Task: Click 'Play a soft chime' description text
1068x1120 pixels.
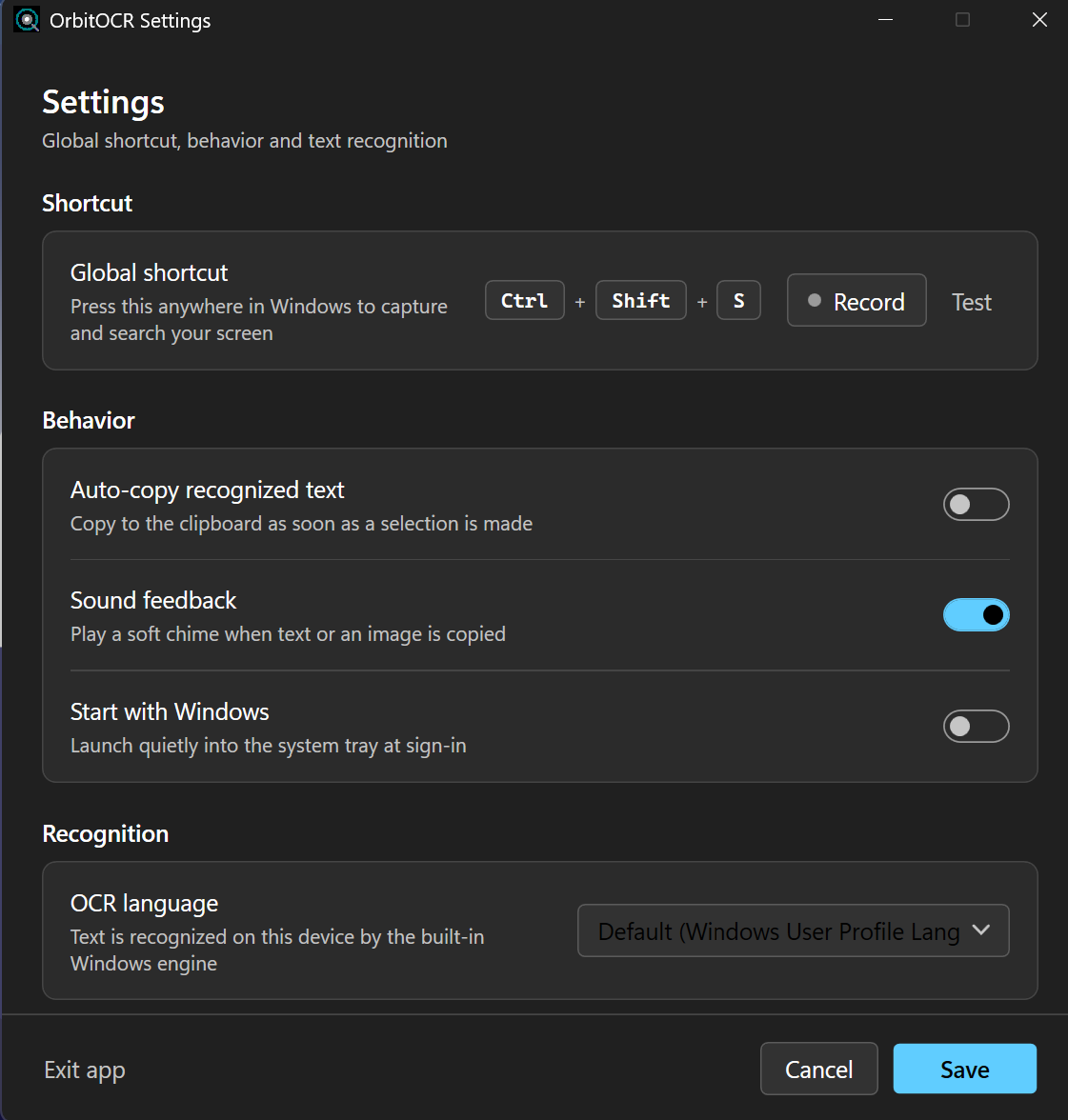Action: pyautogui.click(x=288, y=634)
